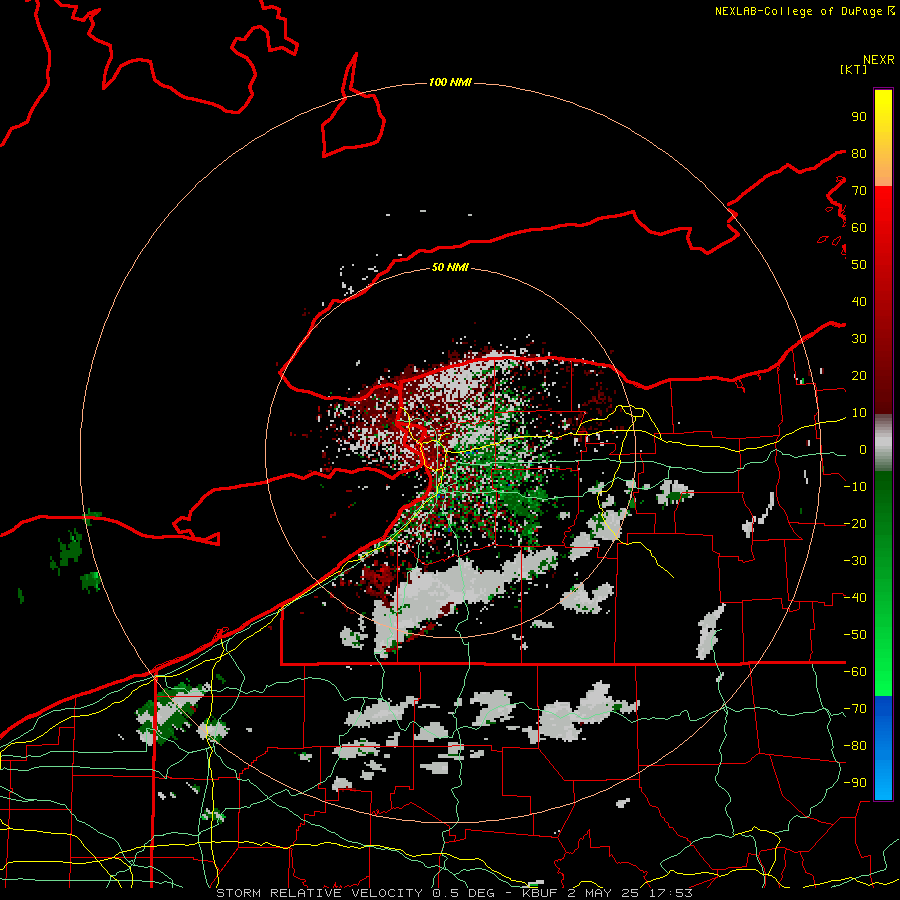Click the -90 value on velocity scale
The width and height of the screenshot is (900, 900).
(855, 783)
